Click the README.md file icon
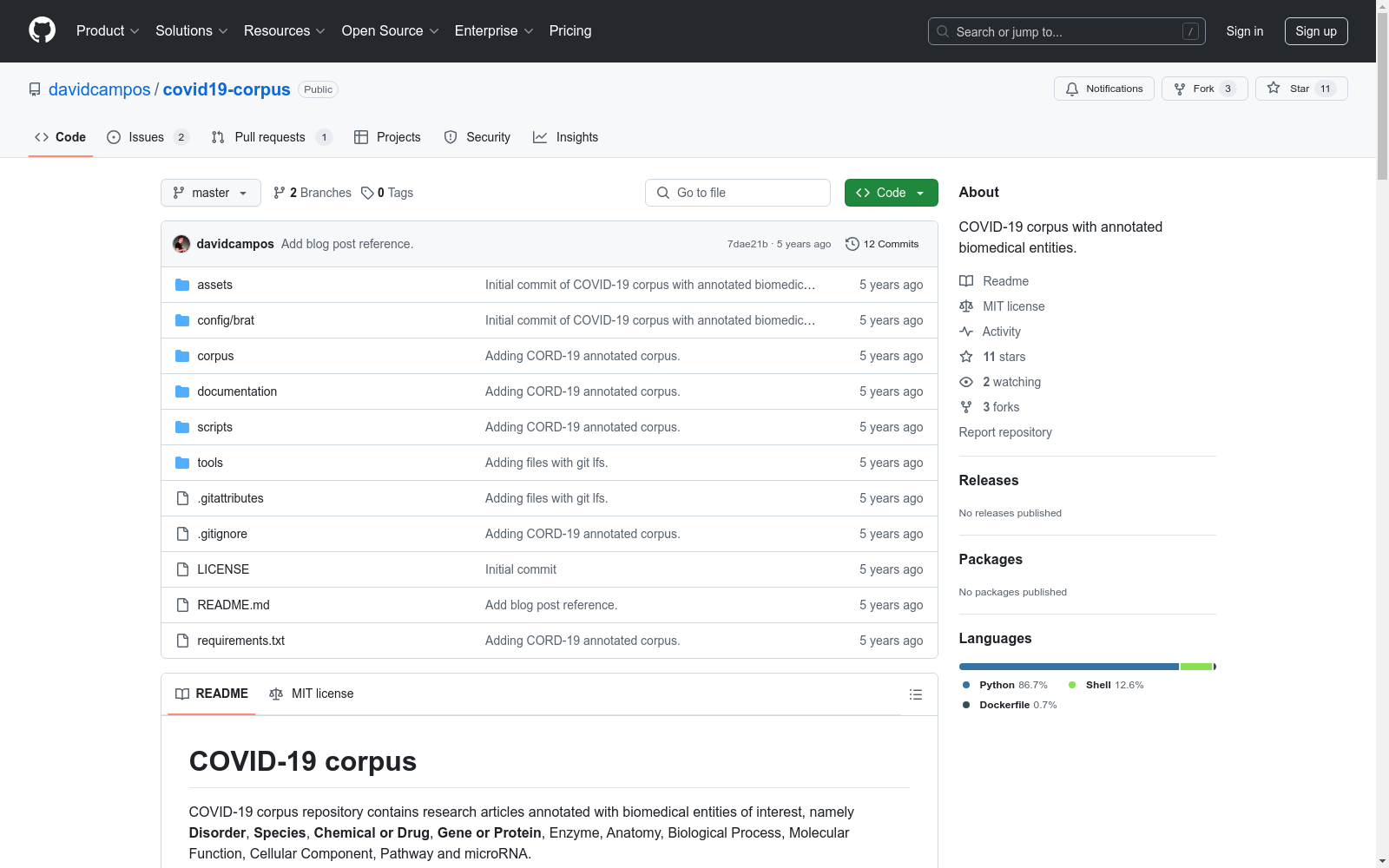The image size is (1389, 868). (182, 605)
